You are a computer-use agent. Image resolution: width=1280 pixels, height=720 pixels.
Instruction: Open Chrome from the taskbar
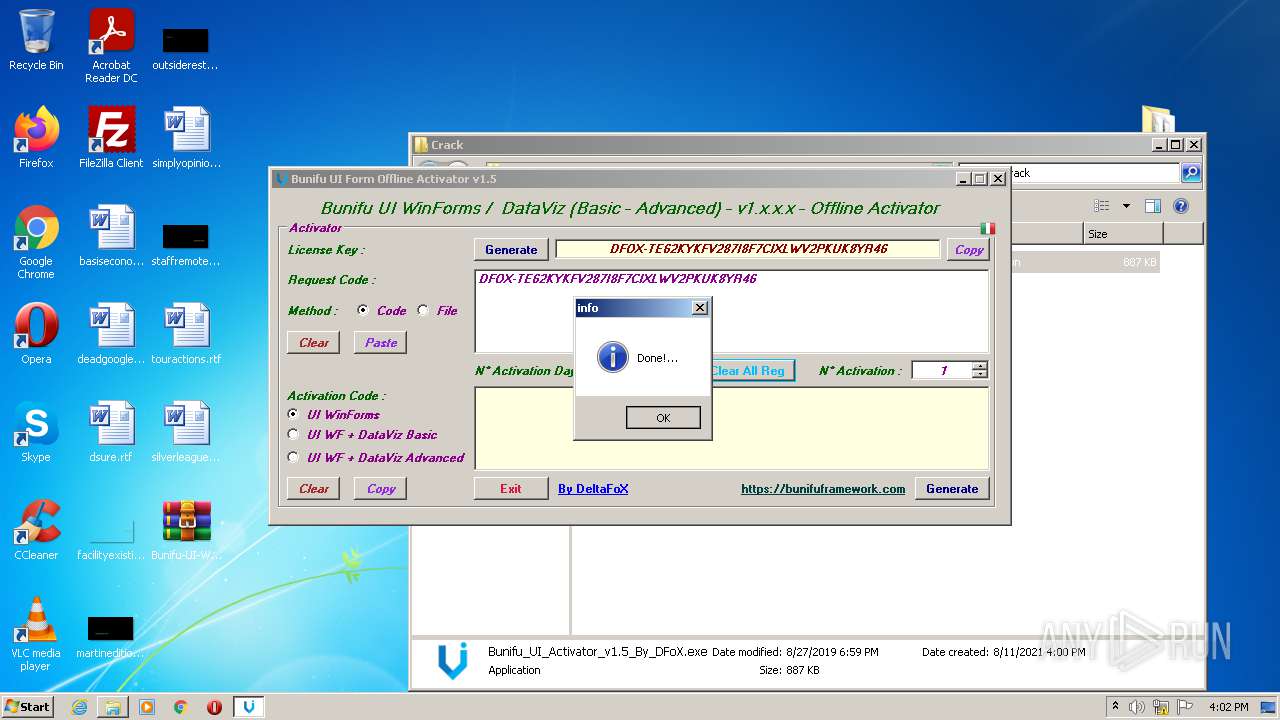click(181, 707)
